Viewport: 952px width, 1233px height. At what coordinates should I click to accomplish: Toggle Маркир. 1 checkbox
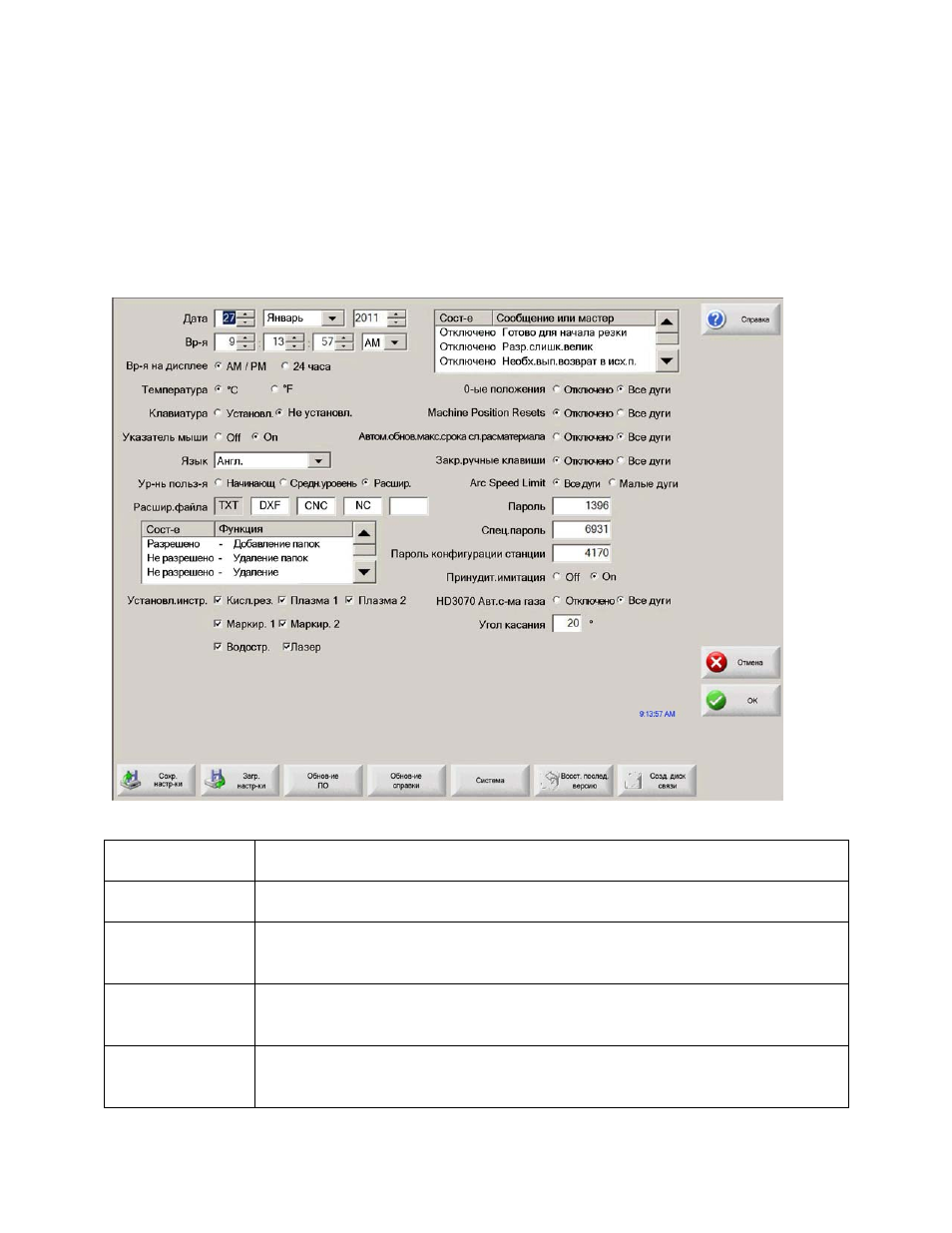(x=219, y=624)
